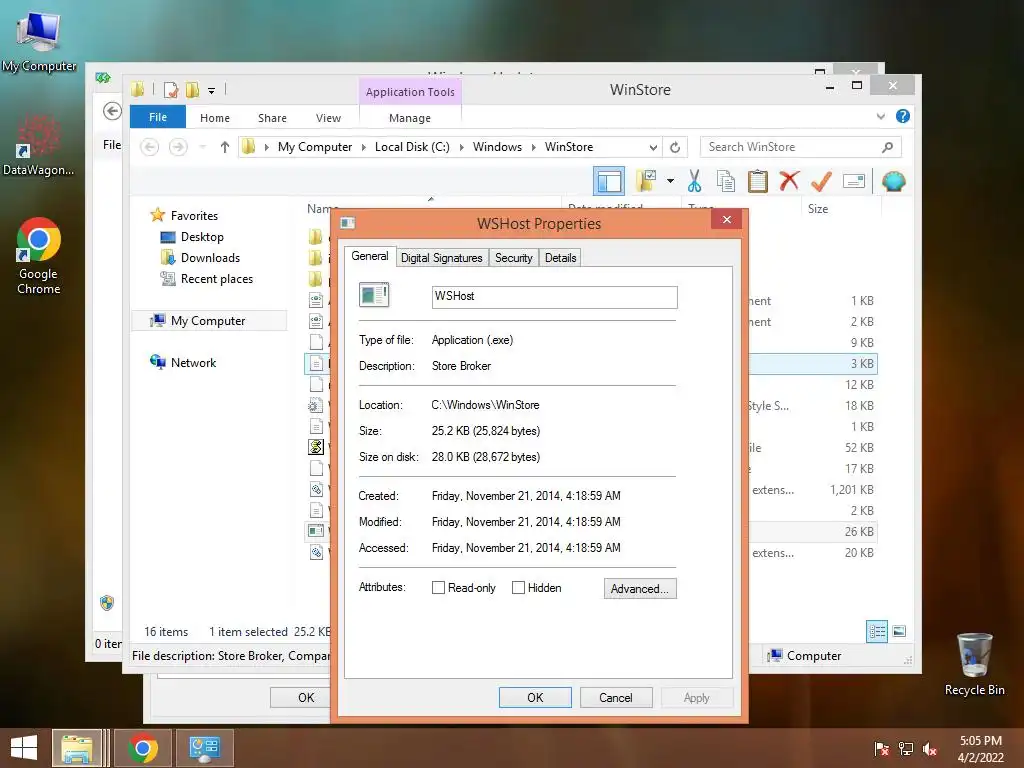Expand the chevron after Local Disk (C:)
Image resolution: width=1024 pixels, height=768 pixels.
click(461, 148)
